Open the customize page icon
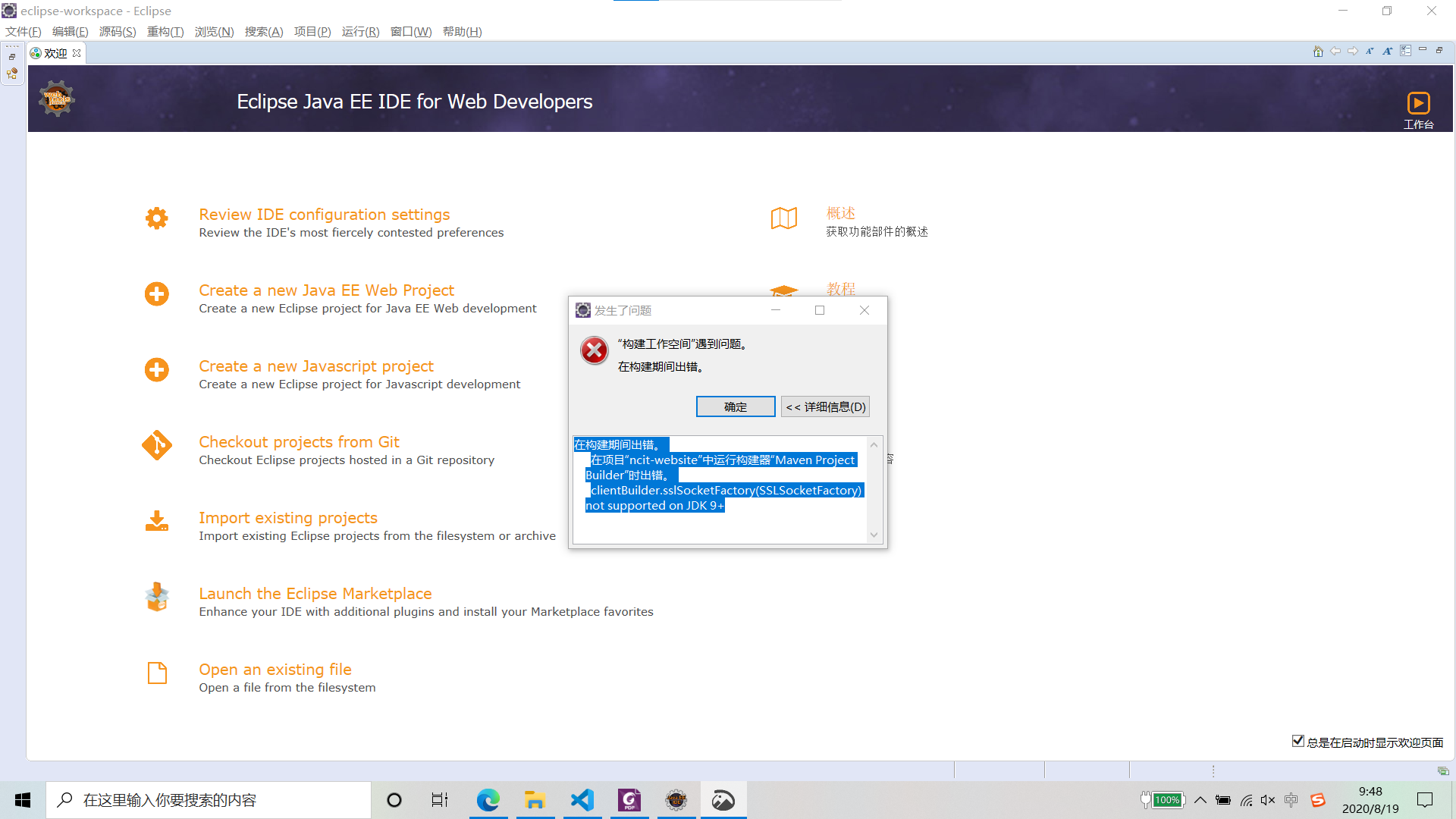The height and width of the screenshot is (819, 1456). pos(1405,51)
